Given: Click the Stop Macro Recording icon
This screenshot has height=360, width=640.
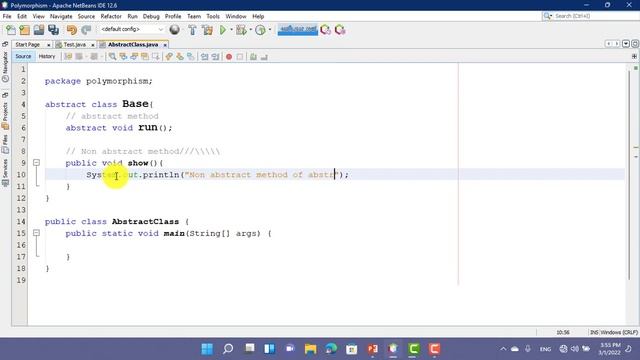Looking at the screenshot, I should (x=240, y=57).
